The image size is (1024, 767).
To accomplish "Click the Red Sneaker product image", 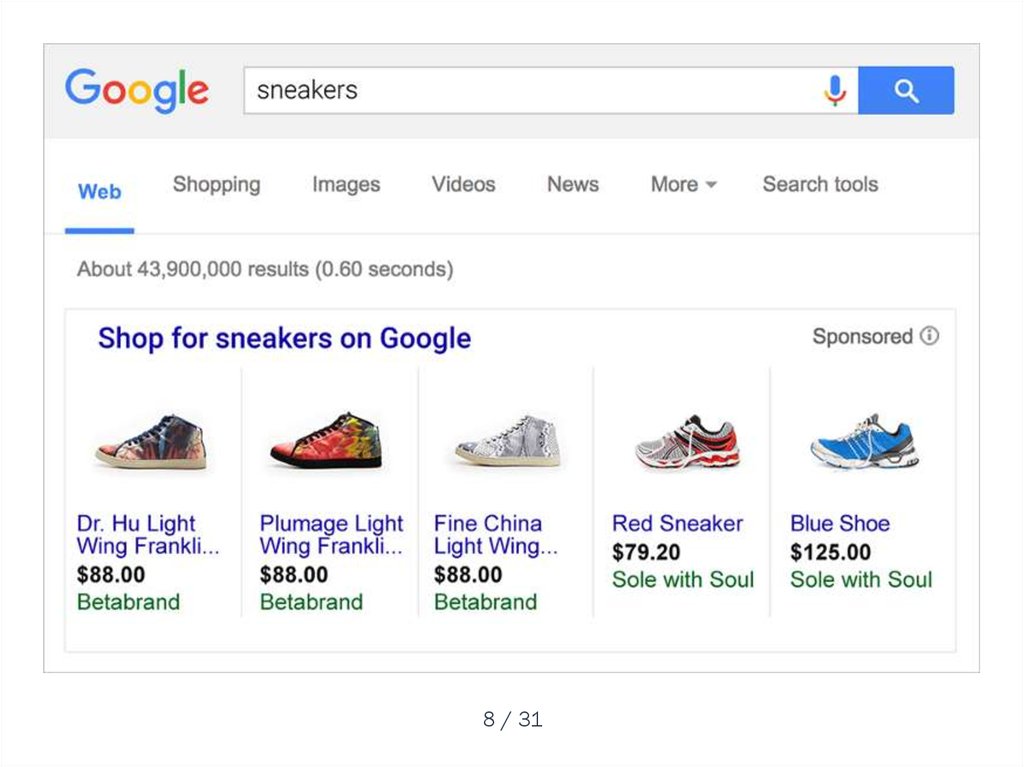I will pyautogui.click(x=687, y=442).
